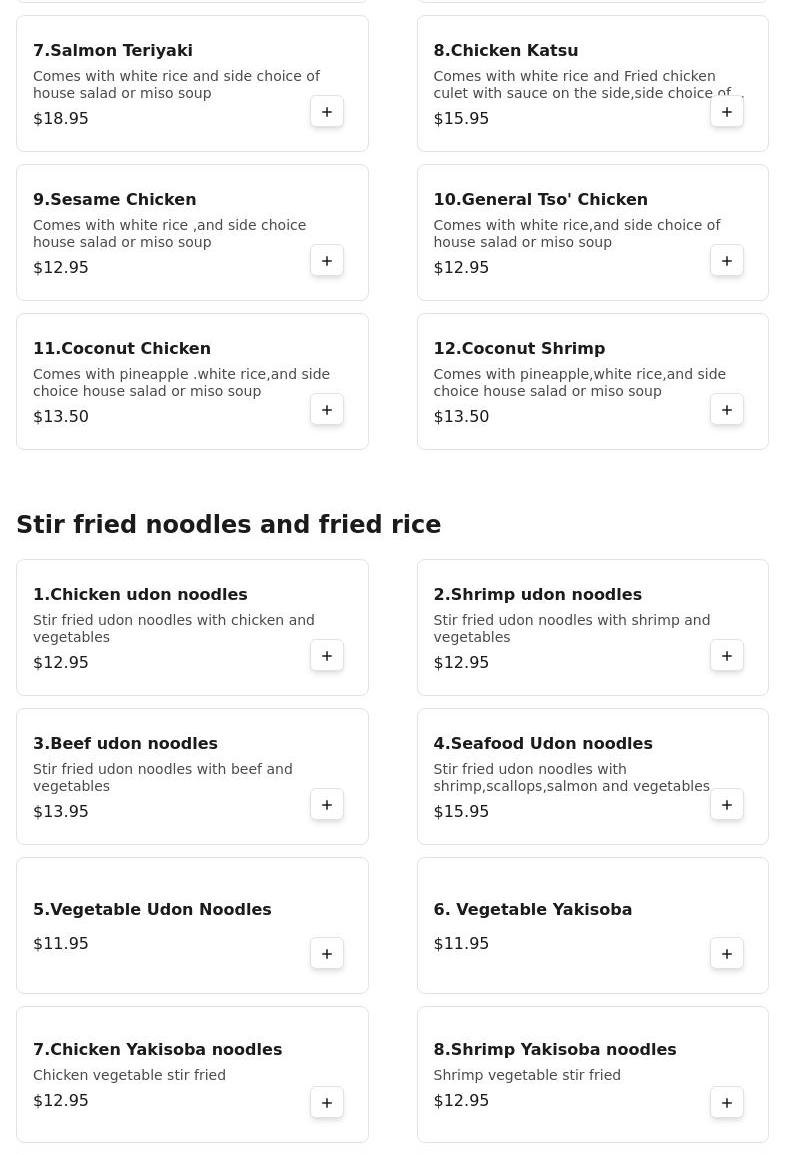Add Beef udon noodles to cart
This screenshot has height=1155, width=785.
[x=327, y=805]
